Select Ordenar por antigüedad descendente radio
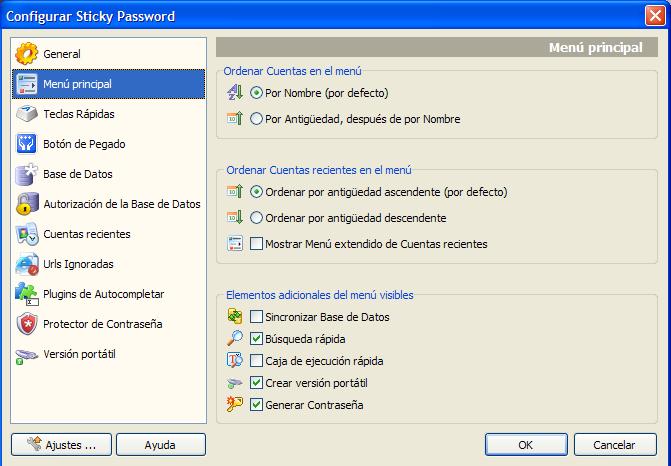 tap(256, 218)
